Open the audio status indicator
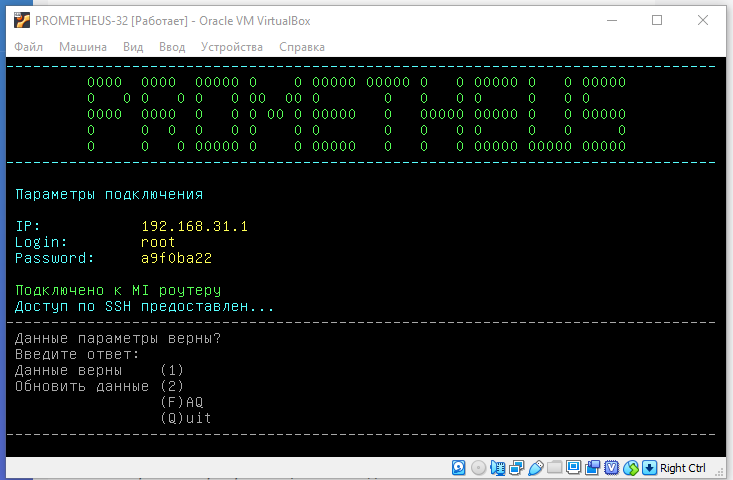733x480 pixels. click(x=498, y=468)
